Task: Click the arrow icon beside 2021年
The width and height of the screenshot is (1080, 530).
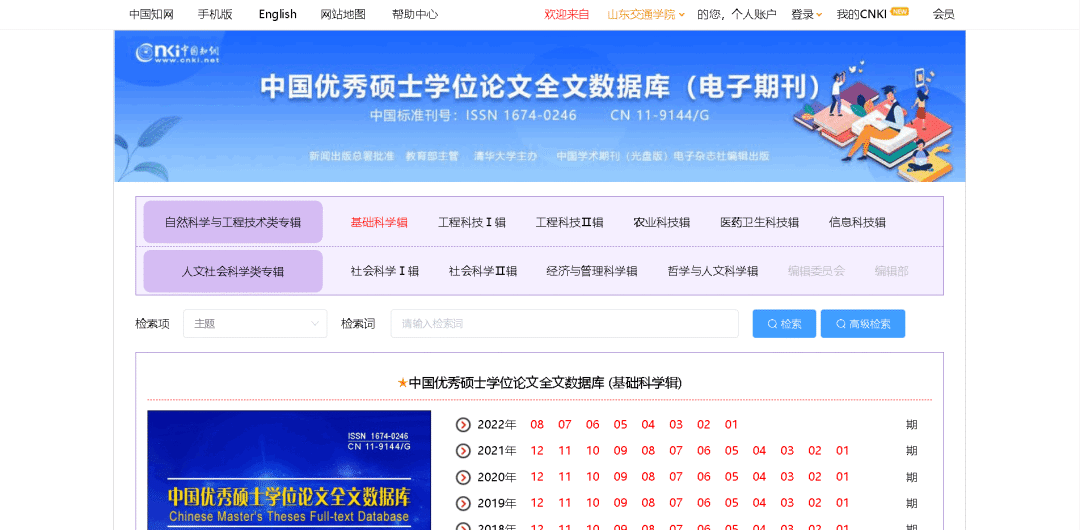Action: coord(463,451)
